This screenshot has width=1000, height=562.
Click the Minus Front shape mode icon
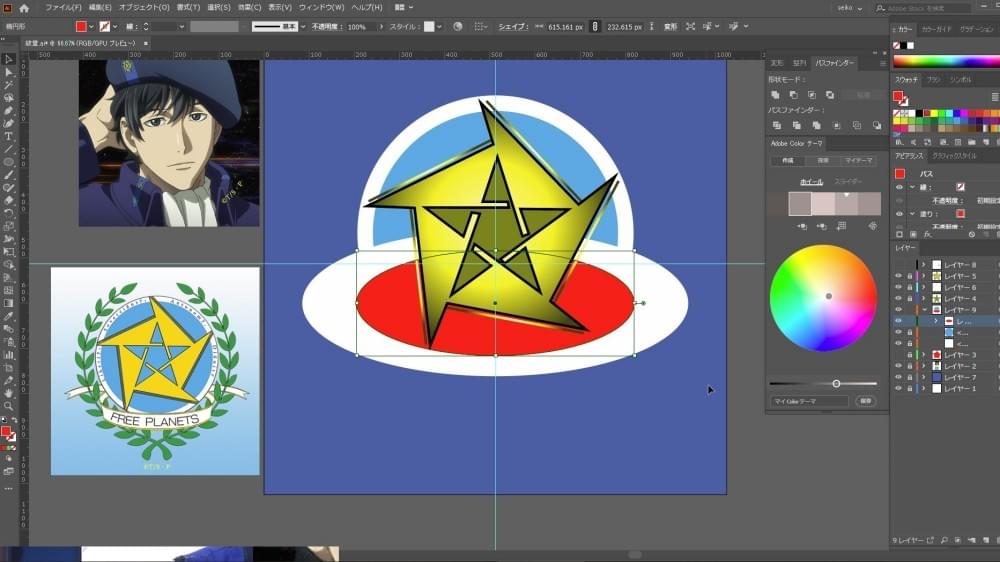point(793,94)
